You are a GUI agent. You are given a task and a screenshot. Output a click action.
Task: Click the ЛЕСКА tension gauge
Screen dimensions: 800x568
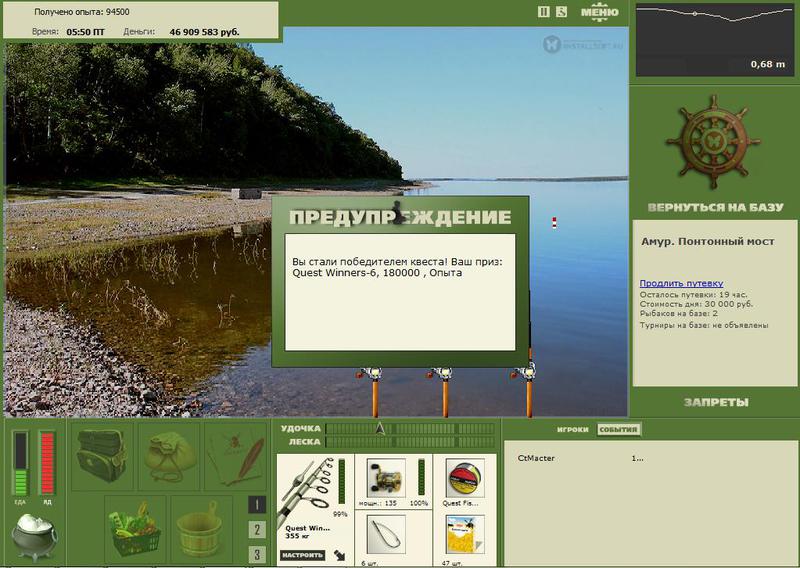pyautogui.click(x=410, y=441)
